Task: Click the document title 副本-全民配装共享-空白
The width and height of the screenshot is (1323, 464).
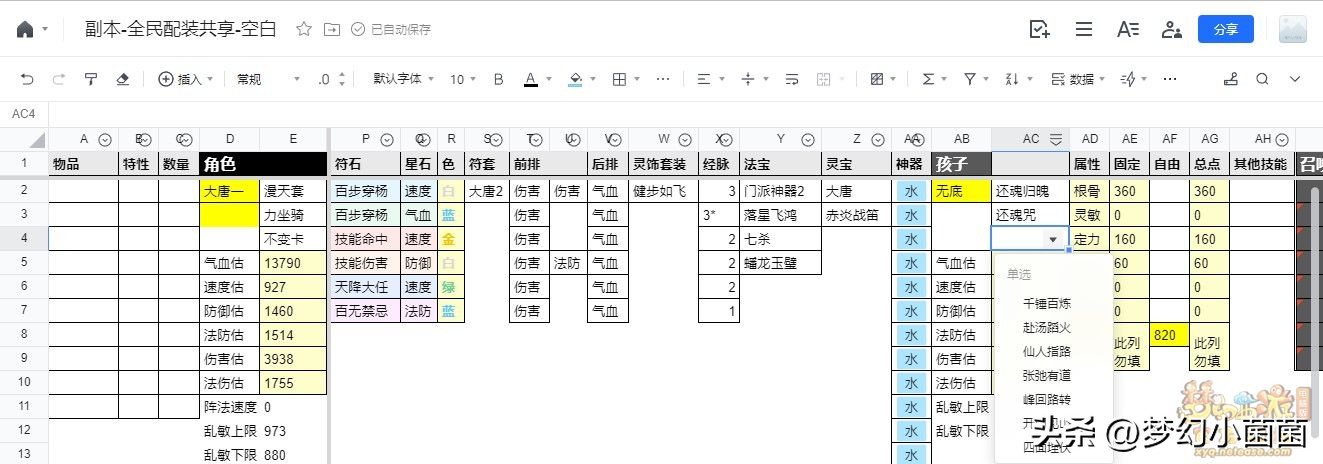Action: point(182,29)
